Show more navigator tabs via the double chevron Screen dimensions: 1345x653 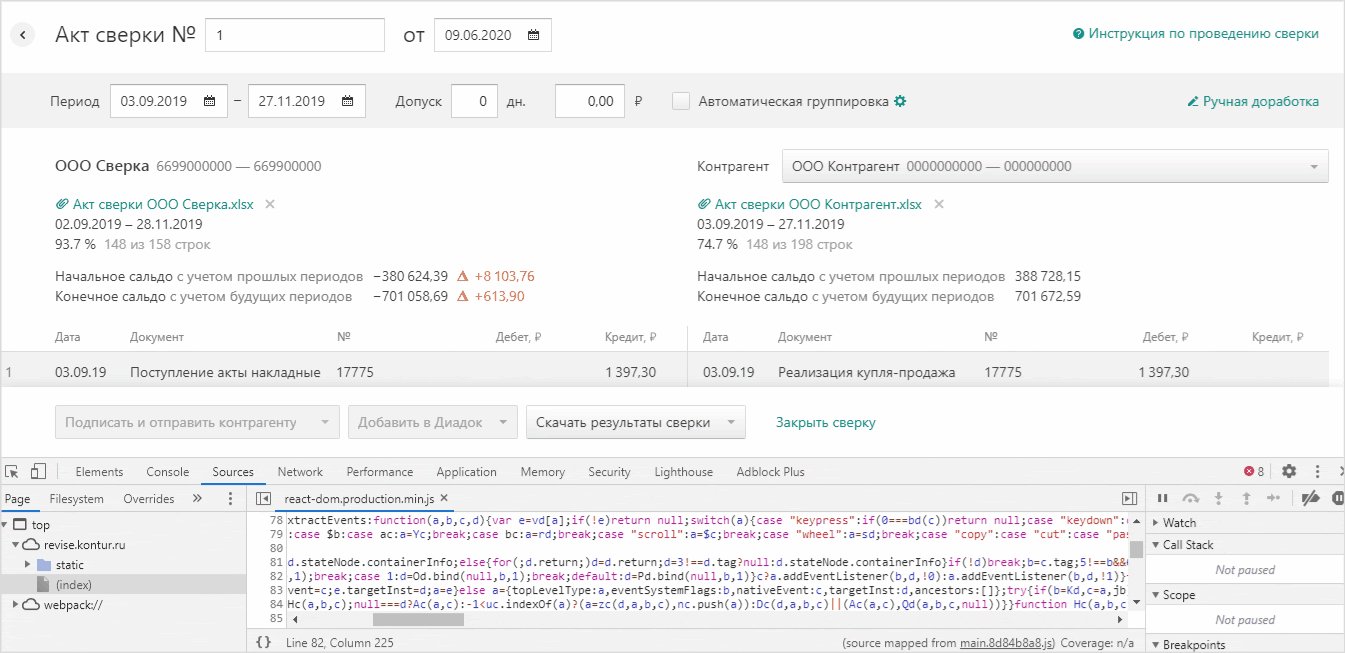[197, 498]
